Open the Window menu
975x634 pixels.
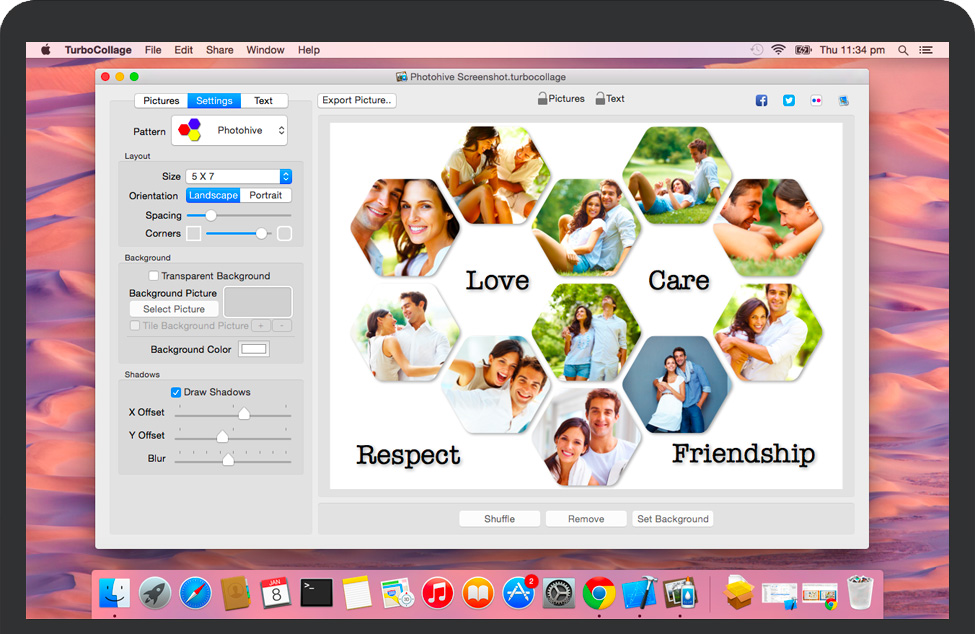[266, 50]
